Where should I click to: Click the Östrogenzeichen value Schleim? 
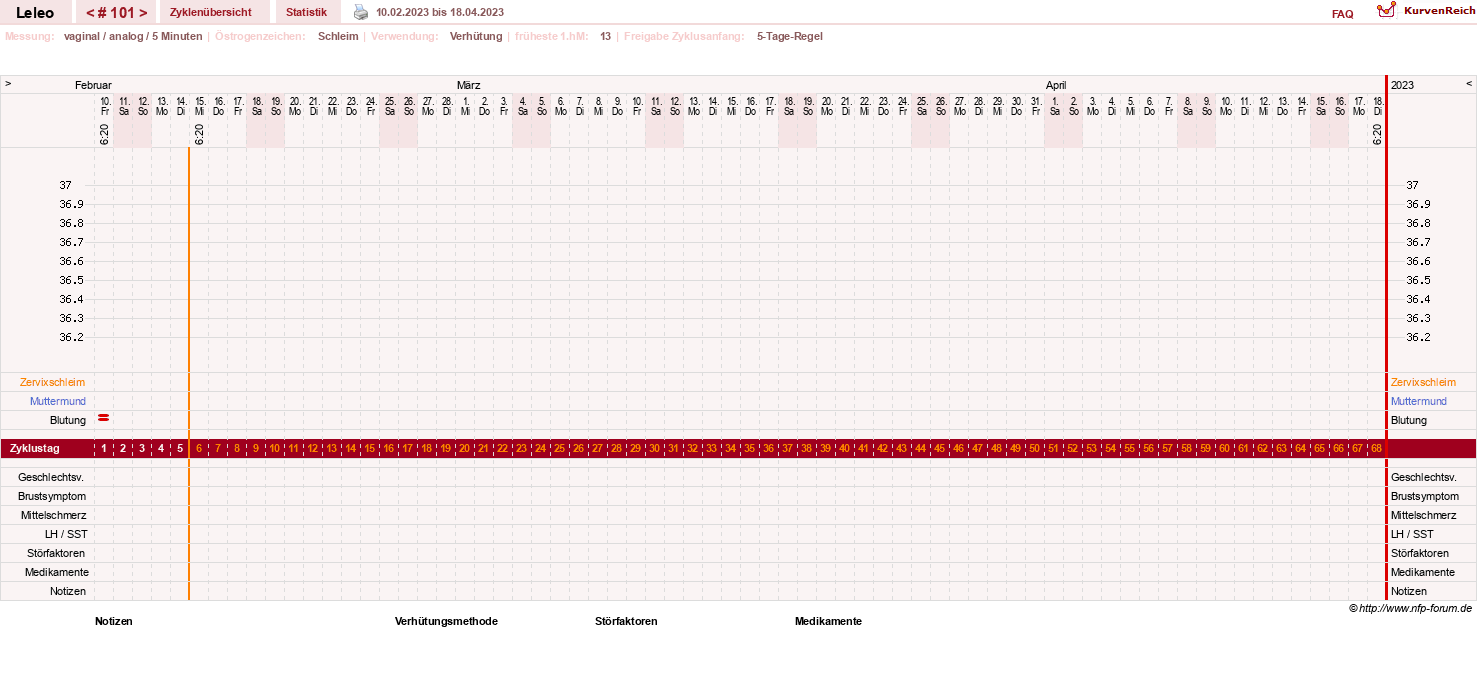[x=338, y=36]
